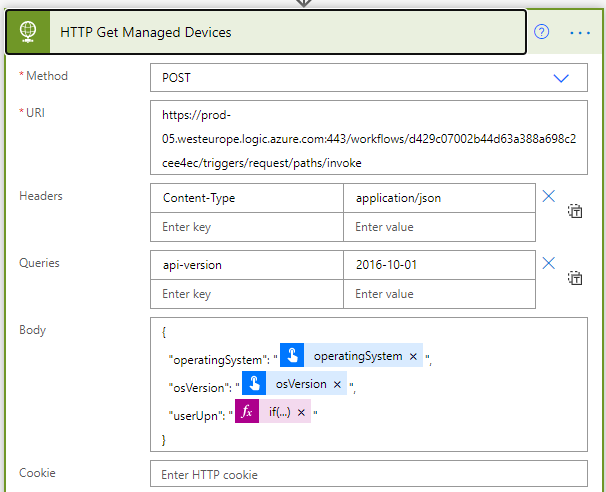Click the HTTP globe action icon
The image size is (606, 492).
click(x=28, y=32)
